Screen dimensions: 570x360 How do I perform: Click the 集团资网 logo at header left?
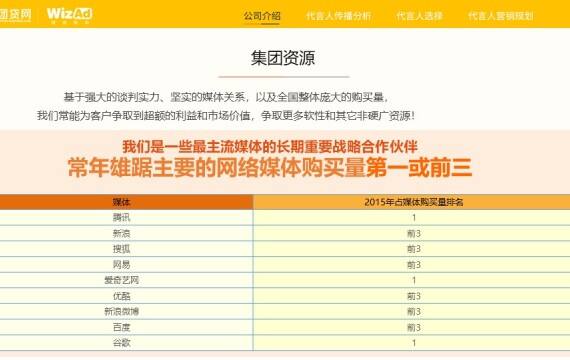pyautogui.click(x=16, y=15)
